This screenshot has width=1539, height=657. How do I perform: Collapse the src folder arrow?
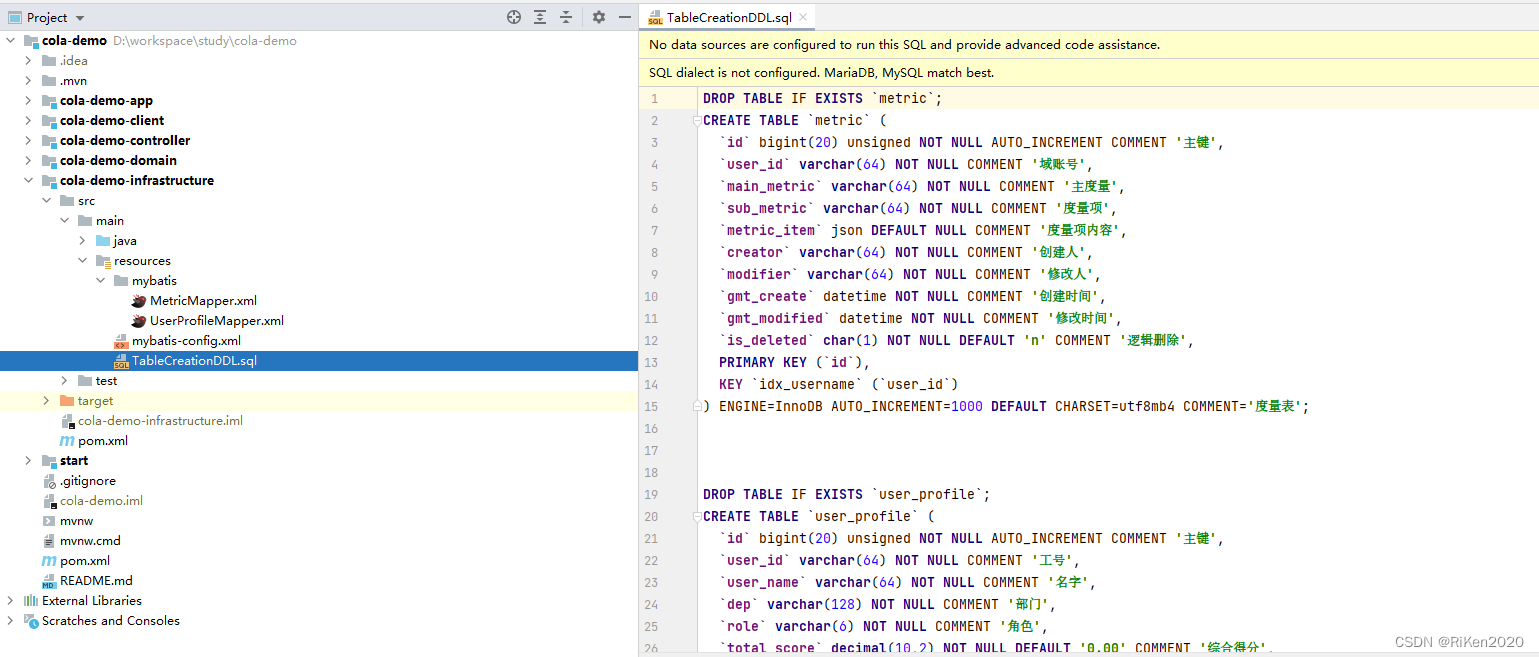[x=47, y=201]
